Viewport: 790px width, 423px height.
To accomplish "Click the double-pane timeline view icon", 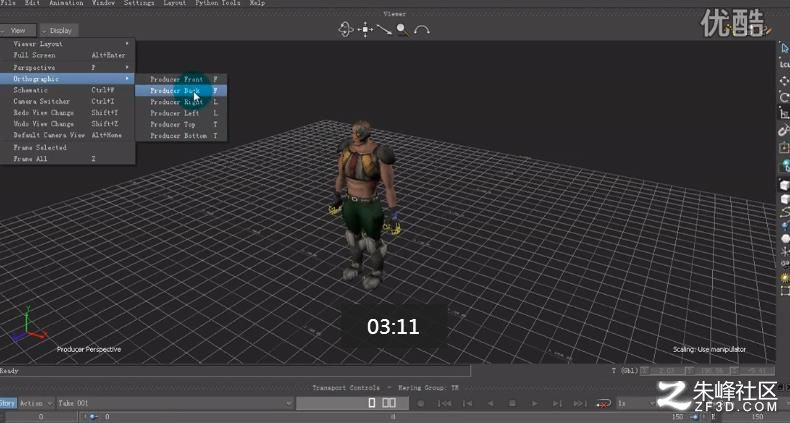I will click(389, 403).
